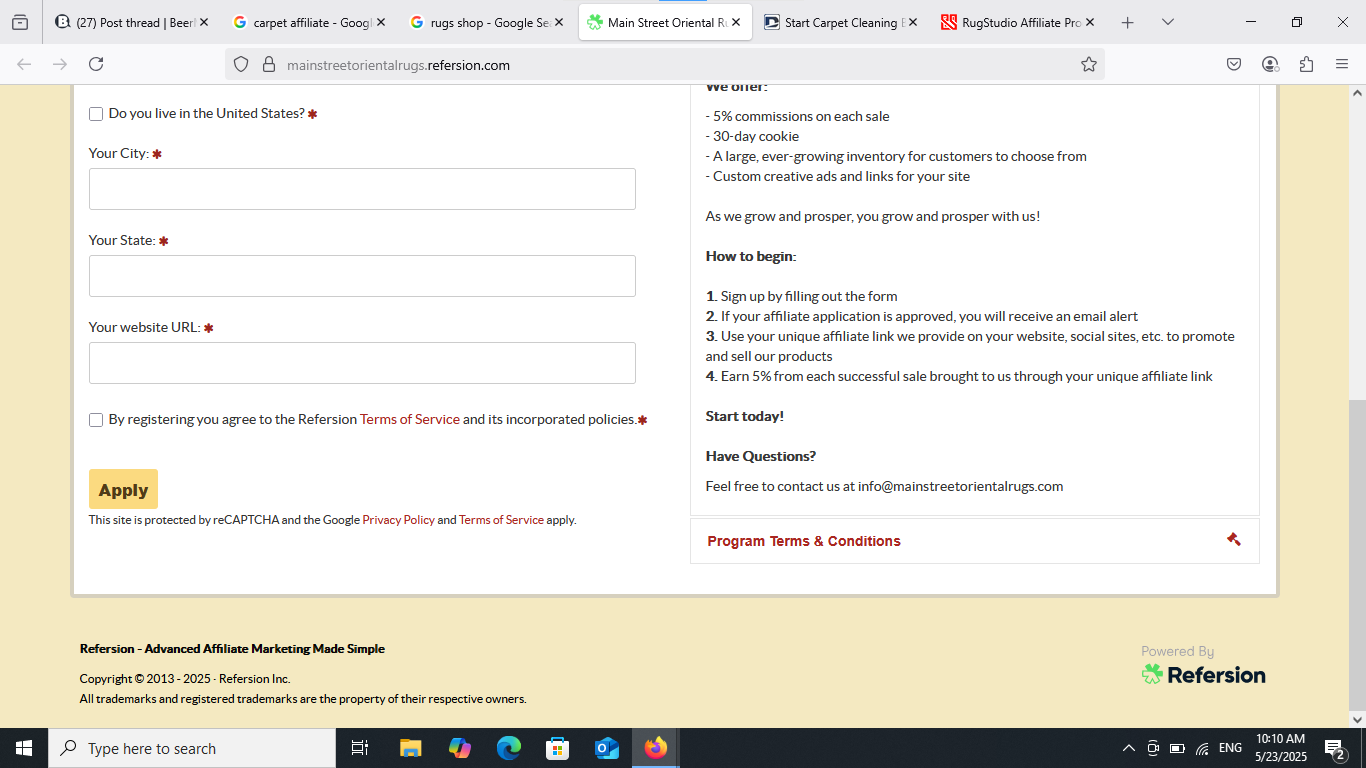Open the shield tracking protection icon
The image size is (1366, 768).
coord(241,64)
